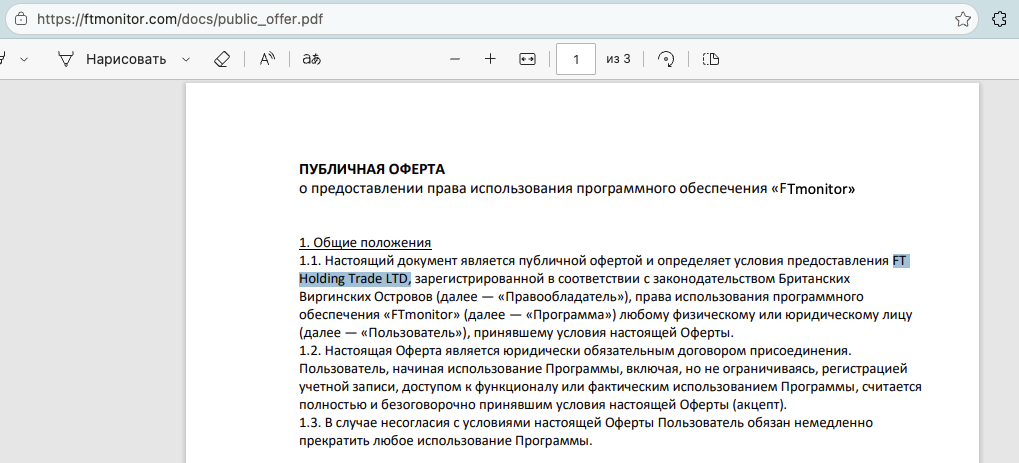Click the word (акцепт) in paragraph 1.2
This screenshot has width=1019, height=463.
(x=759, y=405)
